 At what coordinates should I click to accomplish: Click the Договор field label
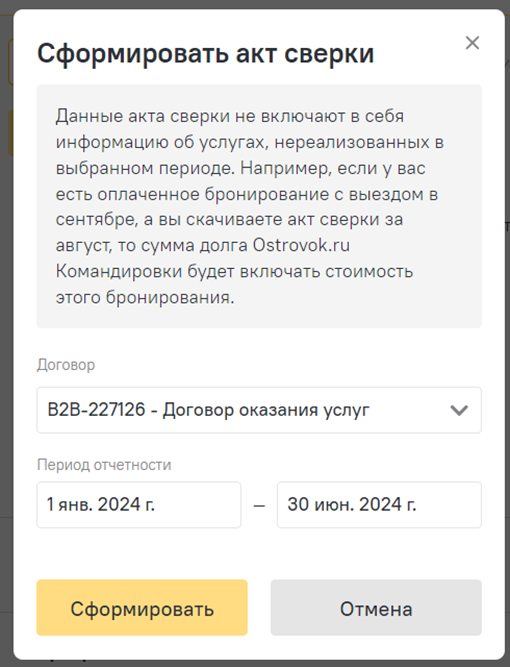(x=66, y=365)
